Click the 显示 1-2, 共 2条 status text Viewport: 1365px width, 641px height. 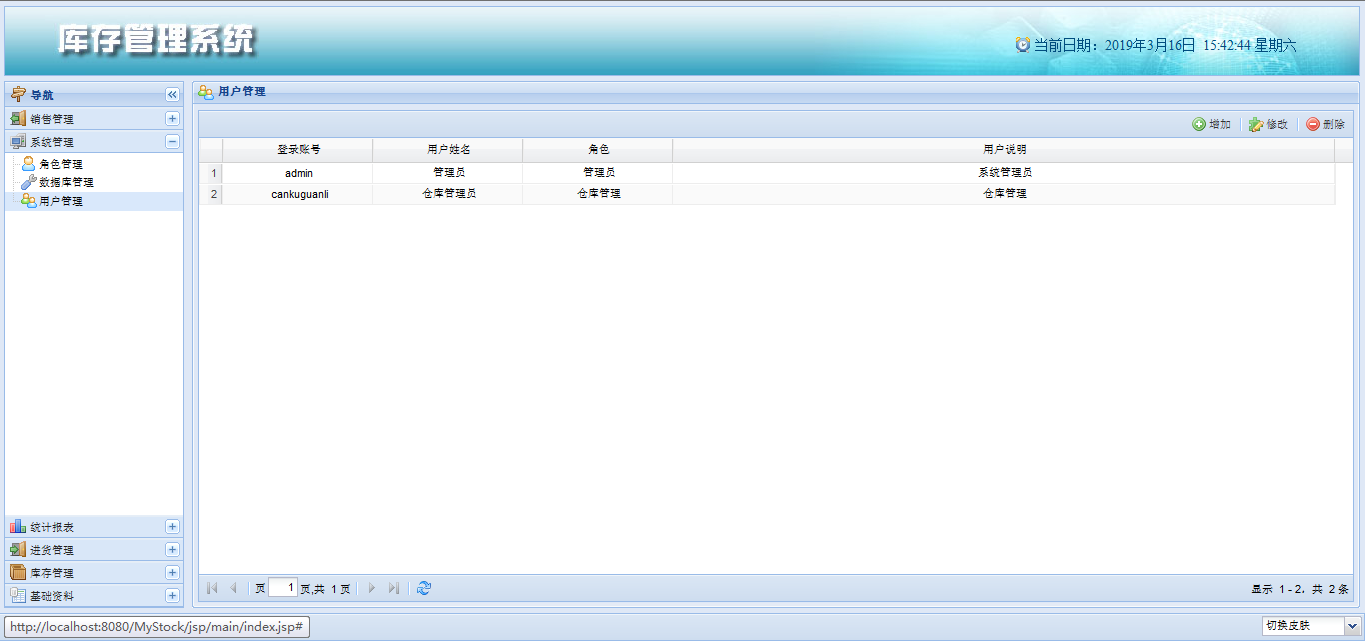(1299, 589)
